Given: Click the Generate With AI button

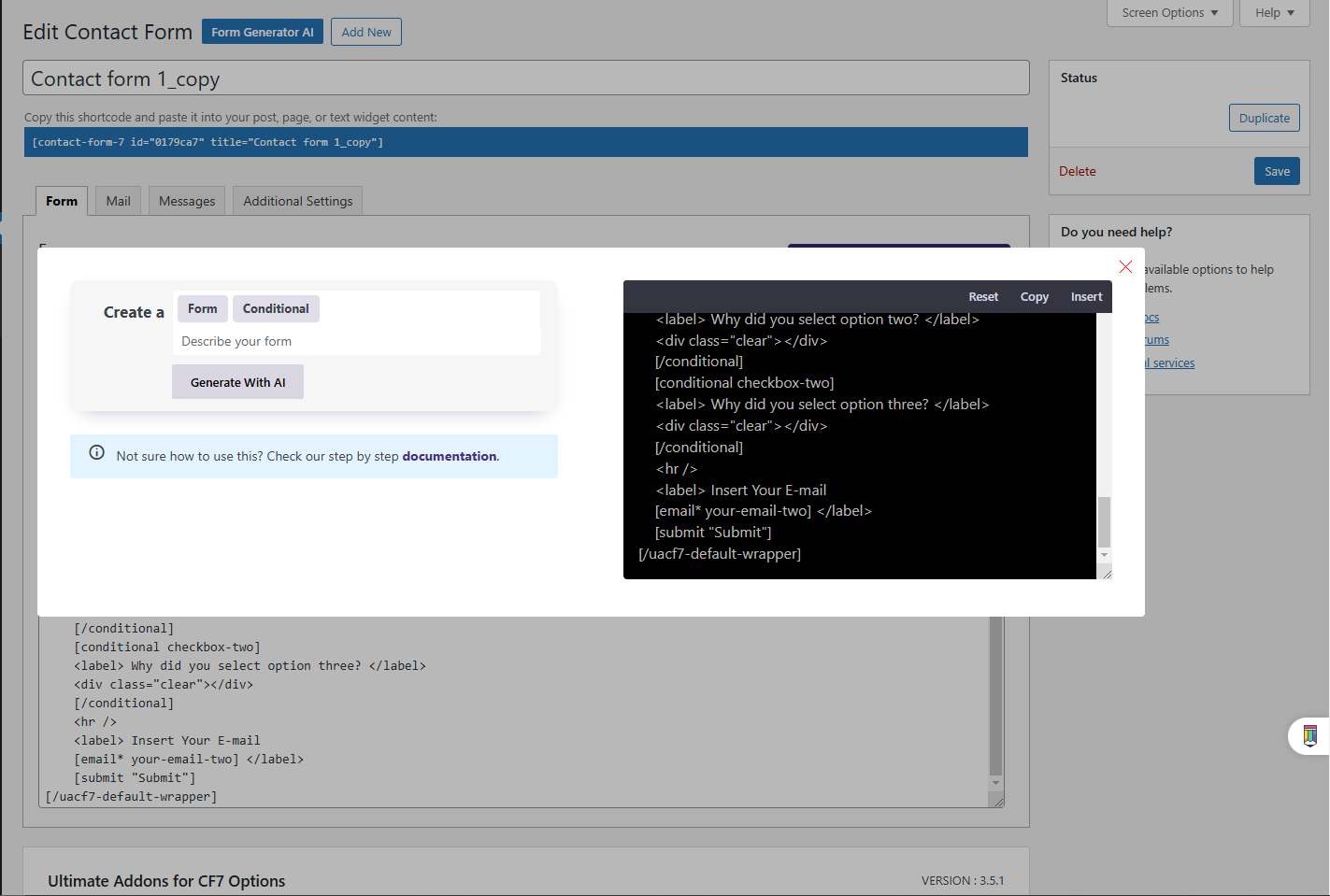Looking at the screenshot, I should pos(237,381).
